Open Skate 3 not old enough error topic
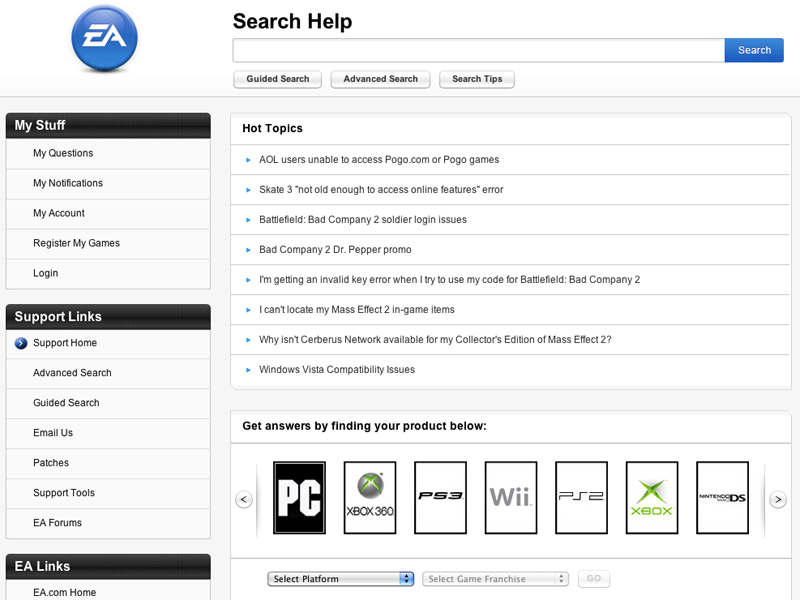The height and width of the screenshot is (600, 800). coord(381,190)
